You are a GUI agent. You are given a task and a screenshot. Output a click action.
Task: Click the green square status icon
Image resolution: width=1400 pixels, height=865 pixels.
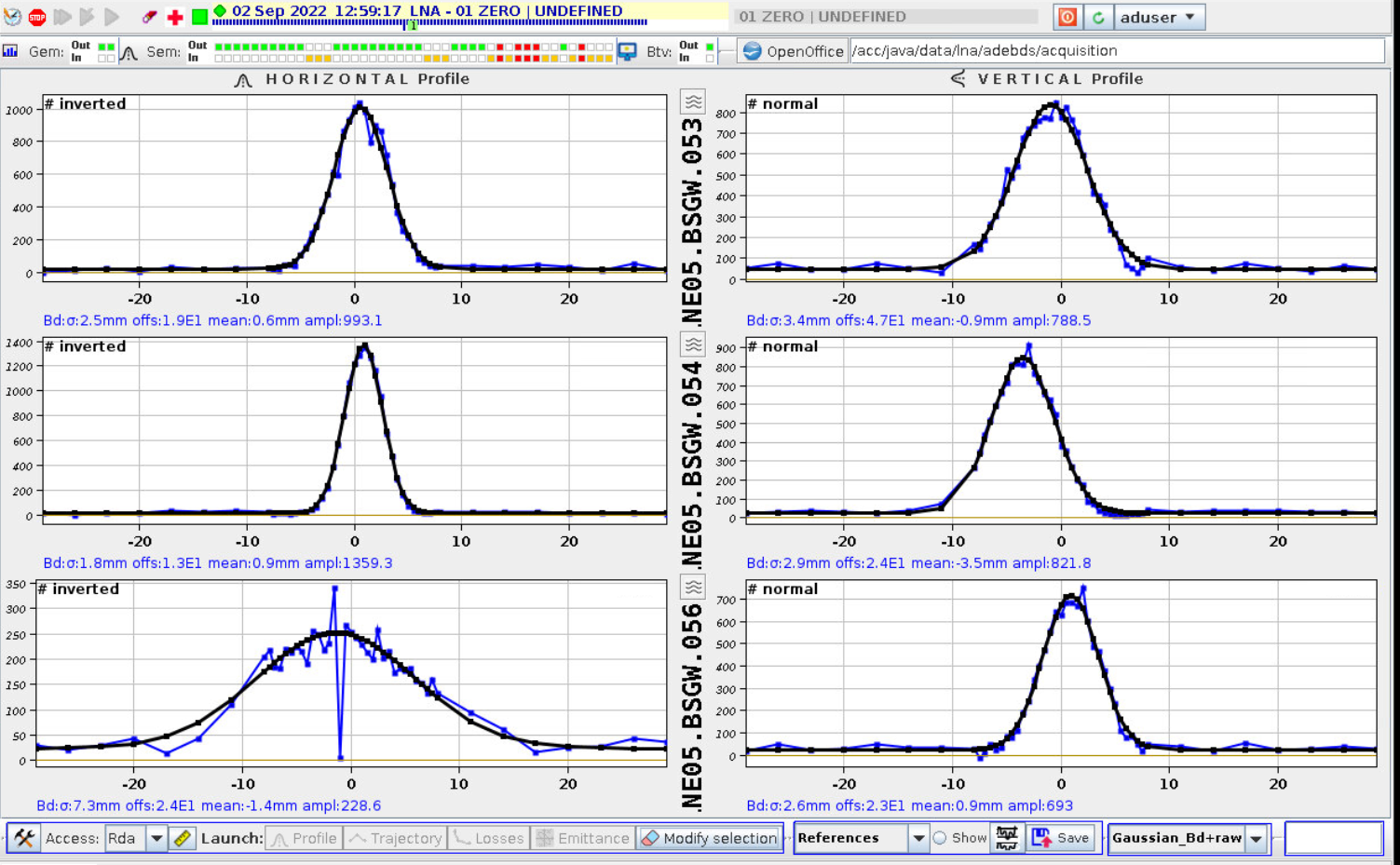tap(199, 17)
